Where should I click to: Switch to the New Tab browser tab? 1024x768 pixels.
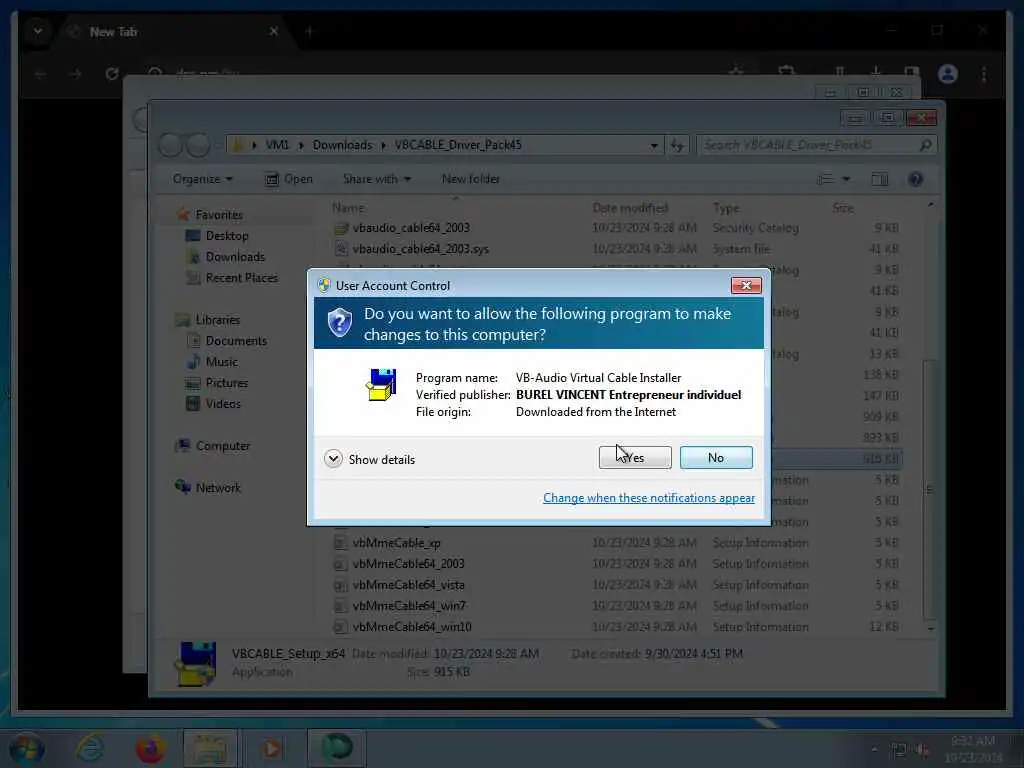[172, 31]
